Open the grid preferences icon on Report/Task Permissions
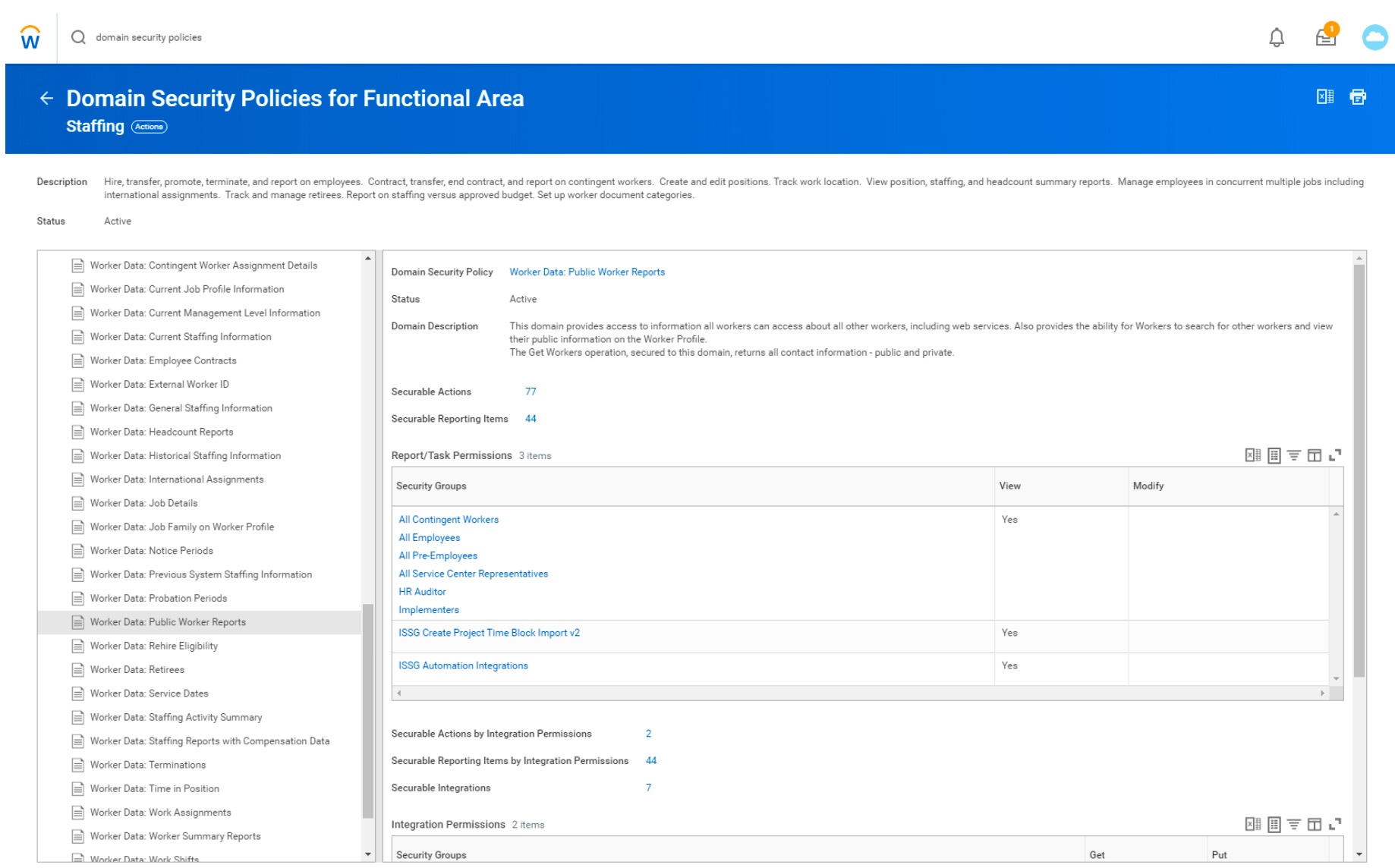The height and width of the screenshot is (868, 1395). pos(1274,454)
